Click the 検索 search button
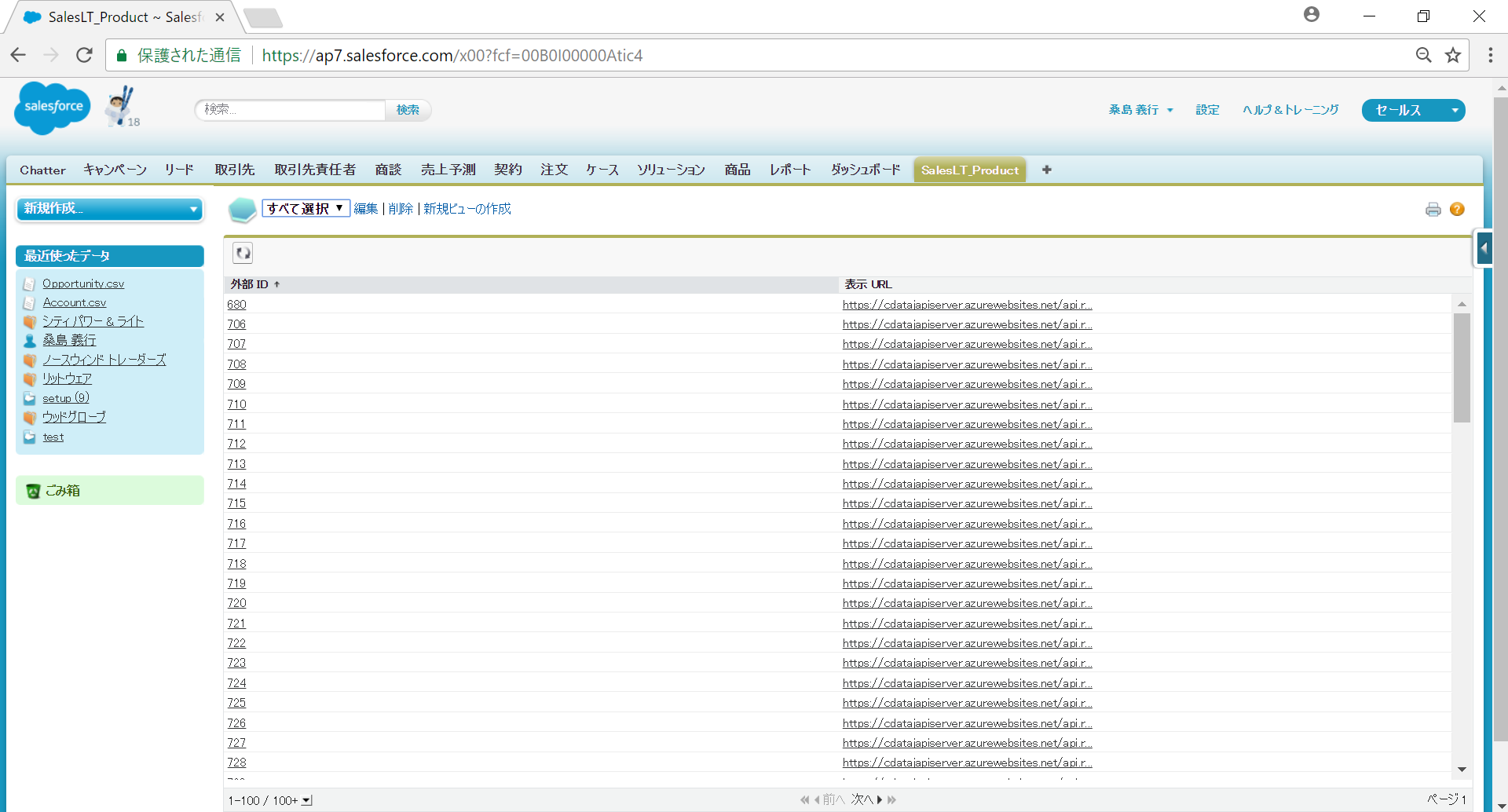 pyautogui.click(x=407, y=110)
